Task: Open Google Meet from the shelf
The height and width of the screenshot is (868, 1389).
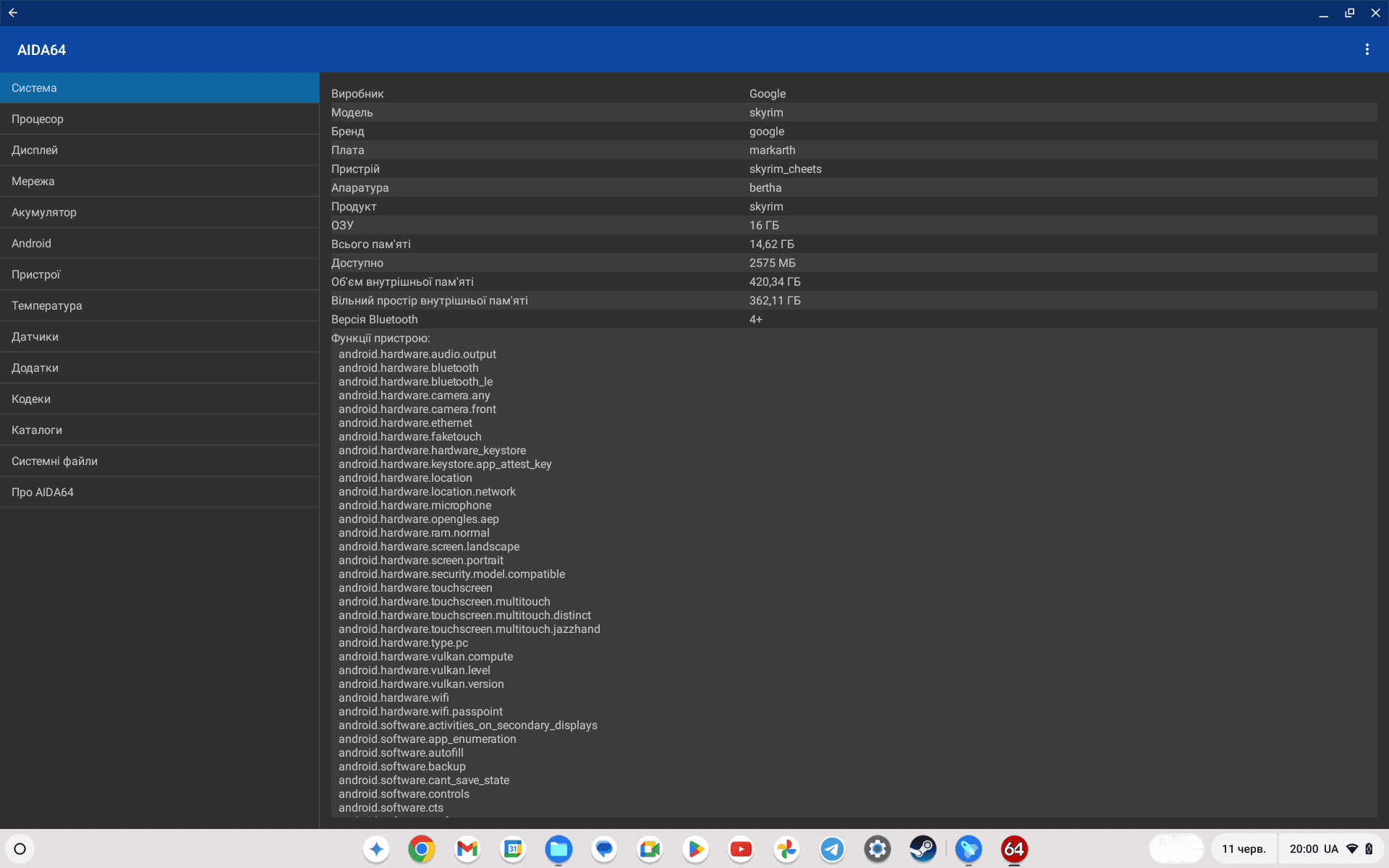Action: tap(650, 848)
